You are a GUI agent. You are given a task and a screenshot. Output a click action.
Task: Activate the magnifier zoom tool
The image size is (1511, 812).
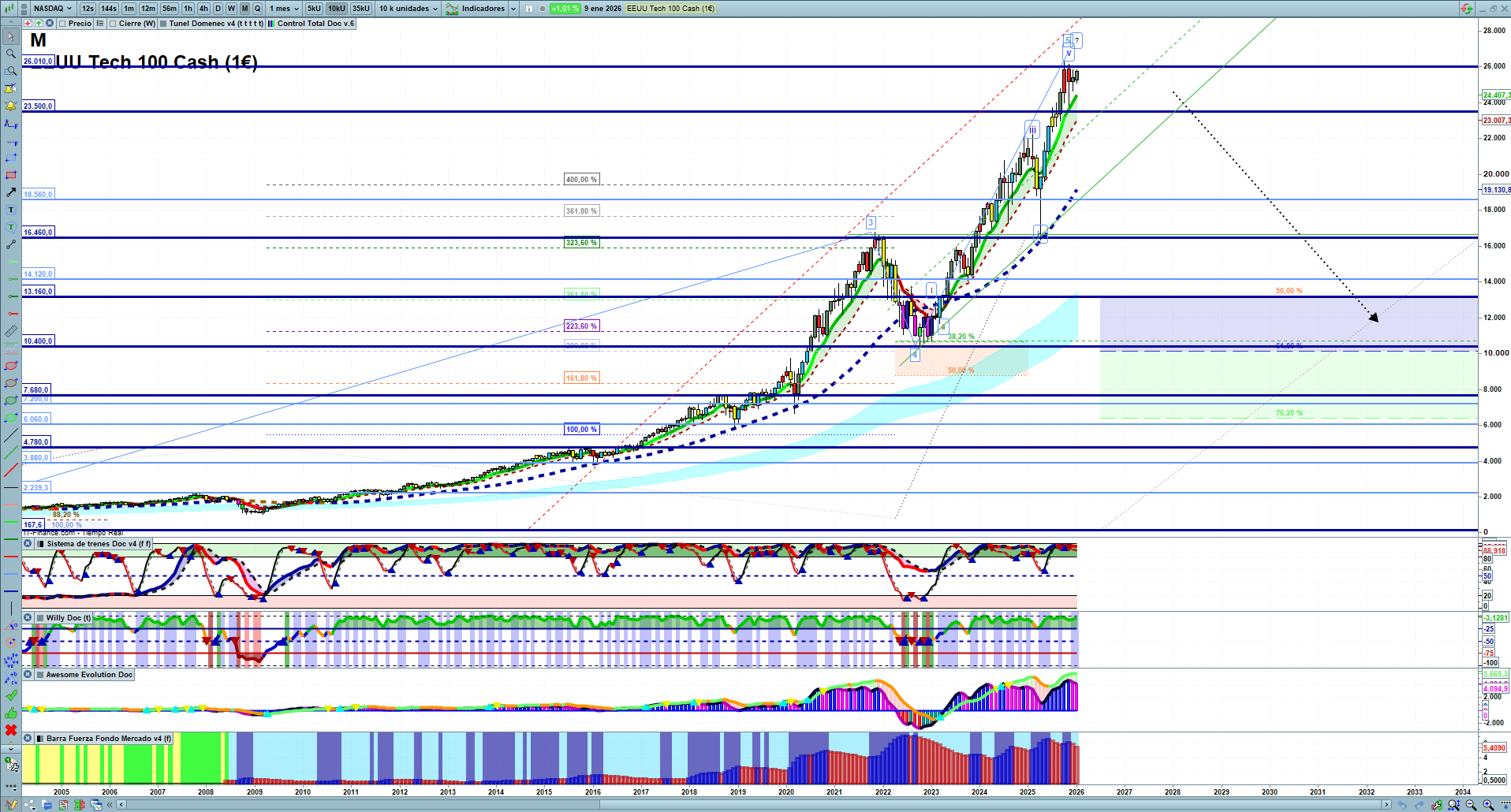[11, 54]
